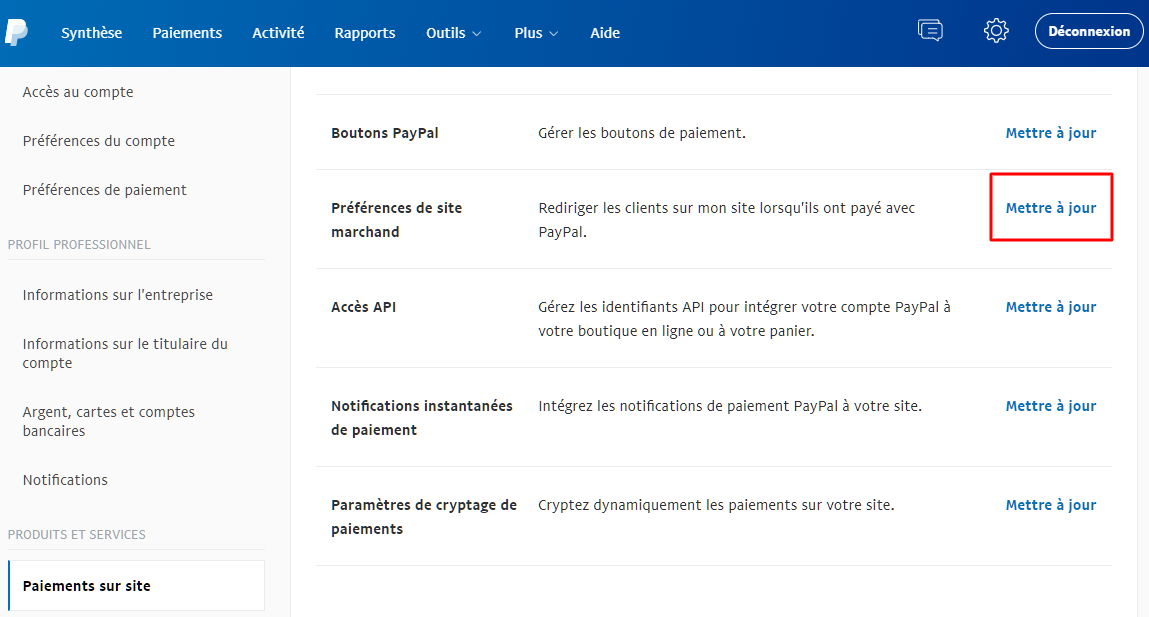The width and height of the screenshot is (1149, 617).
Task: Switch to the Activité section
Action: [x=278, y=32]
